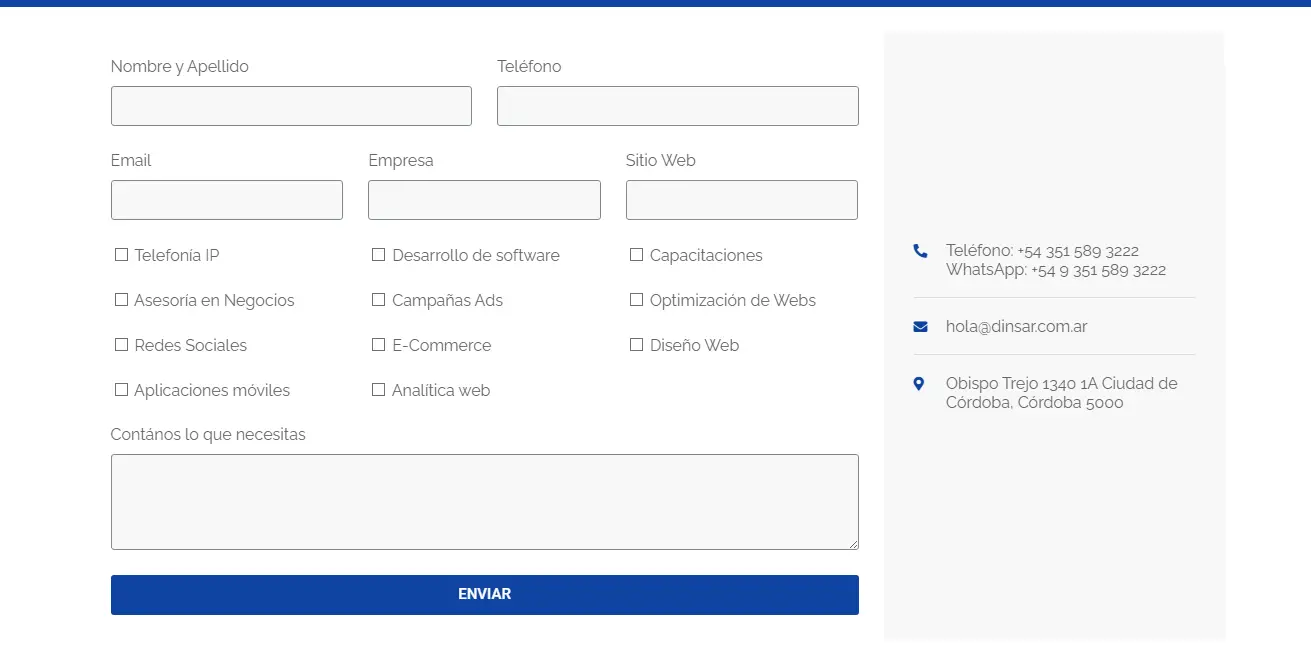Toggle the Campañas Ads checkbox

tap(379, 300)
